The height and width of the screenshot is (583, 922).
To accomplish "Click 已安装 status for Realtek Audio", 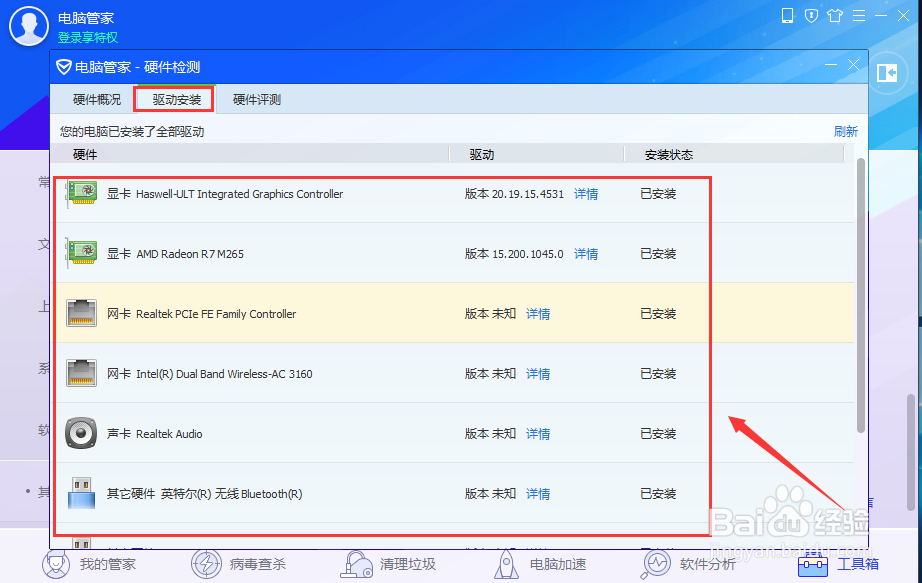I will (658, 434).
